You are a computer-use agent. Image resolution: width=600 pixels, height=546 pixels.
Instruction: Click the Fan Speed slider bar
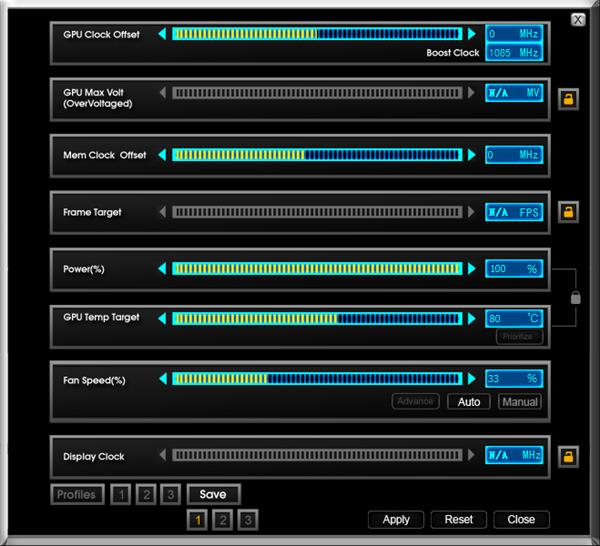(317, 379)
